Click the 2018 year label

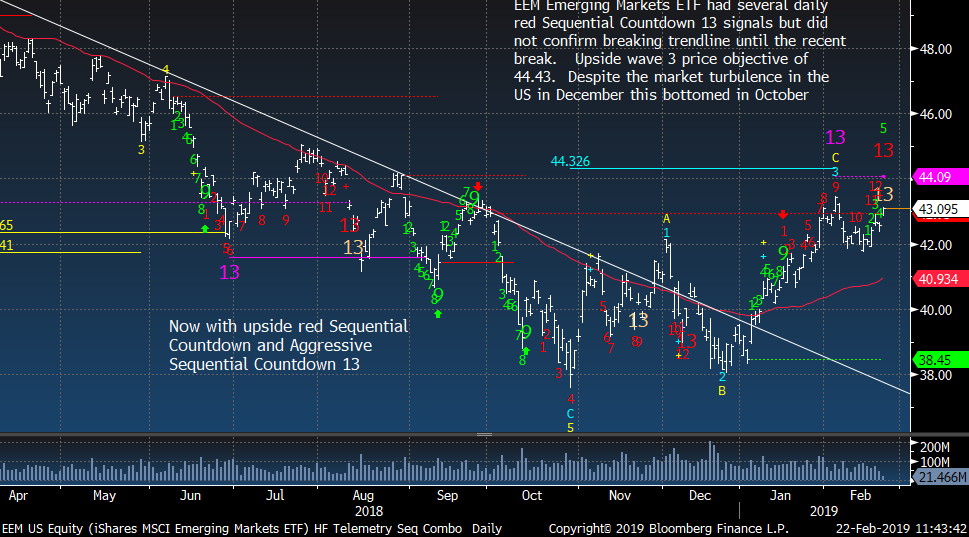(369, 512)
